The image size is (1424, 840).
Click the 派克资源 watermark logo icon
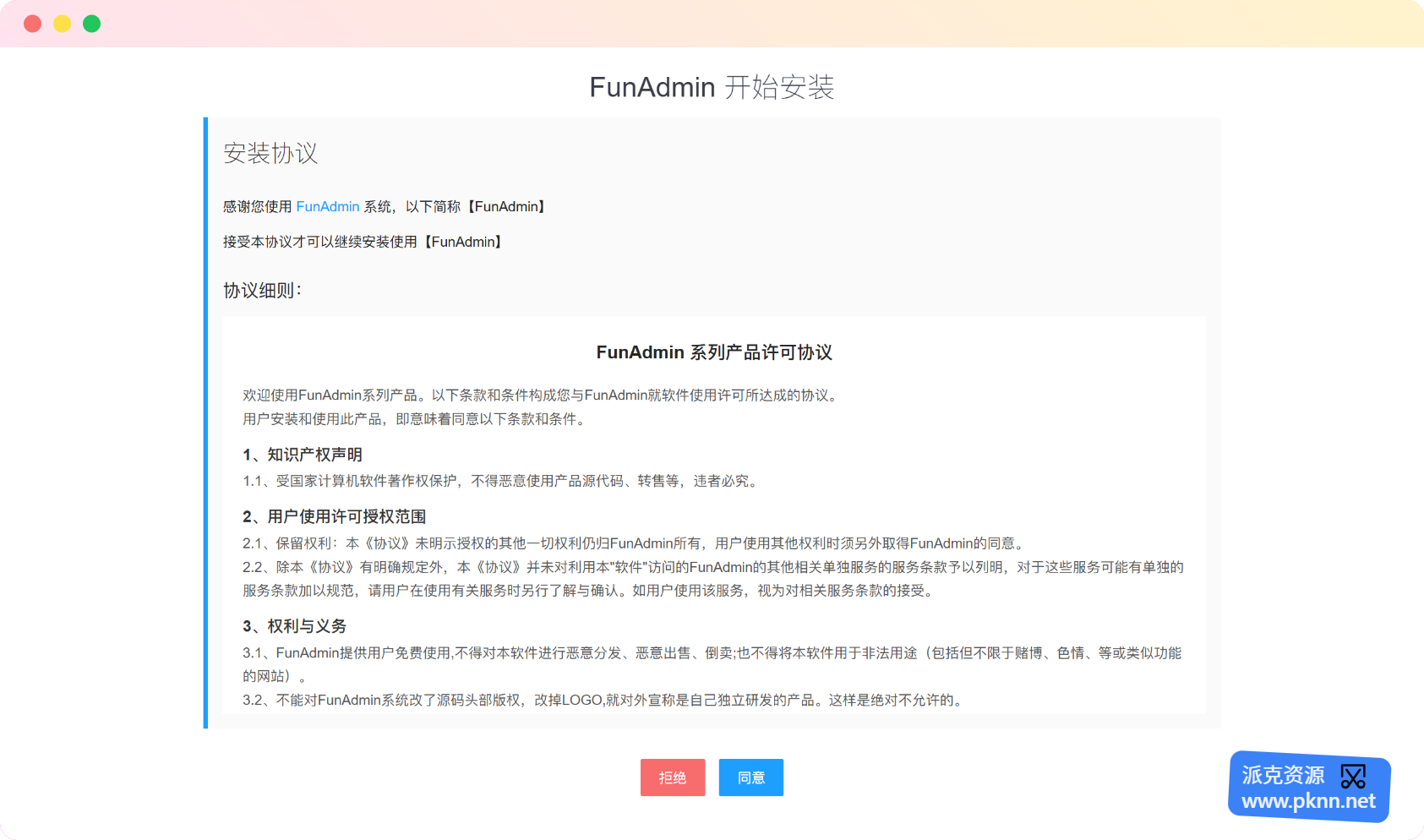pos(1353,776)
